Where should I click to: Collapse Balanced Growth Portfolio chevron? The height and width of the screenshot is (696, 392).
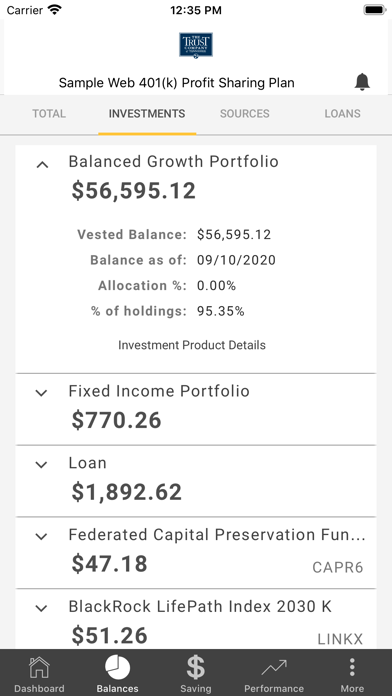pyautogui.click(x=42, y=165)
